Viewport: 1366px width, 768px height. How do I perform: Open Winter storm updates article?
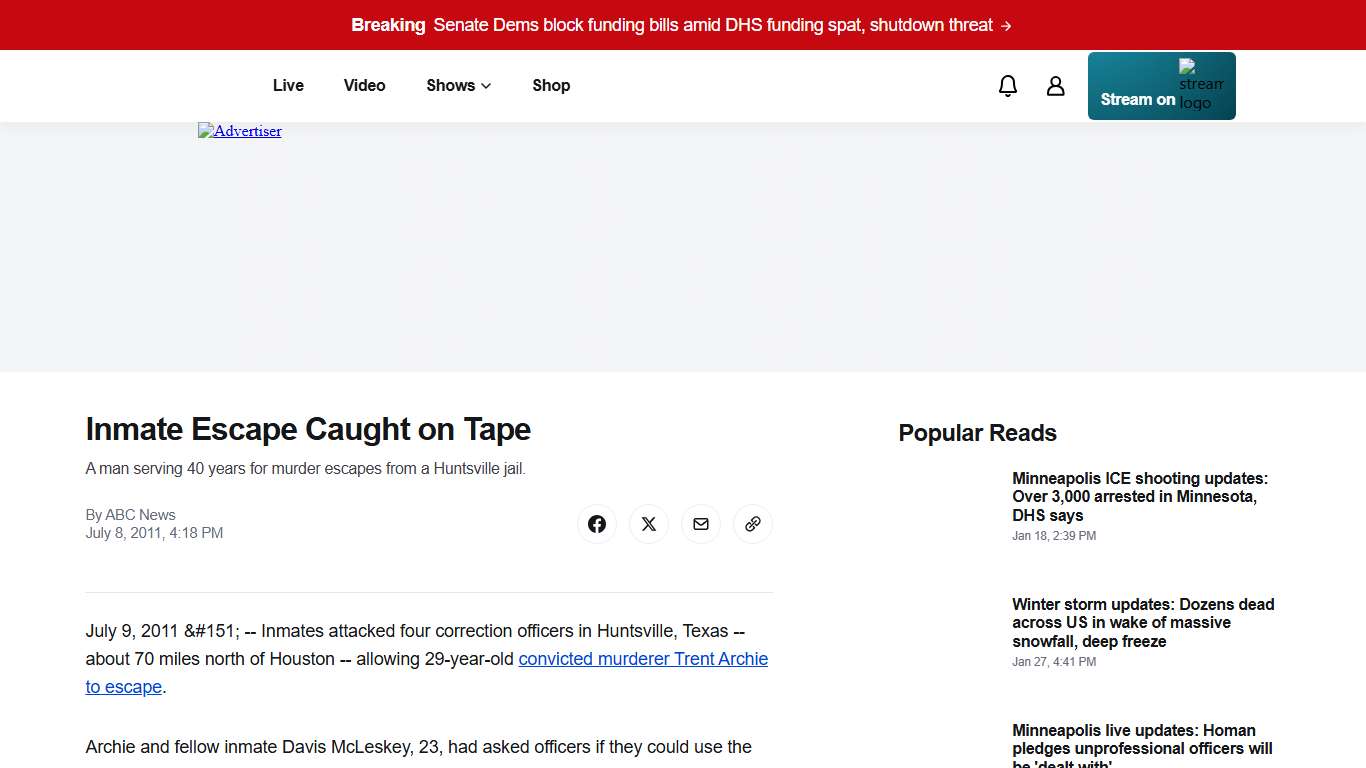1143,622
